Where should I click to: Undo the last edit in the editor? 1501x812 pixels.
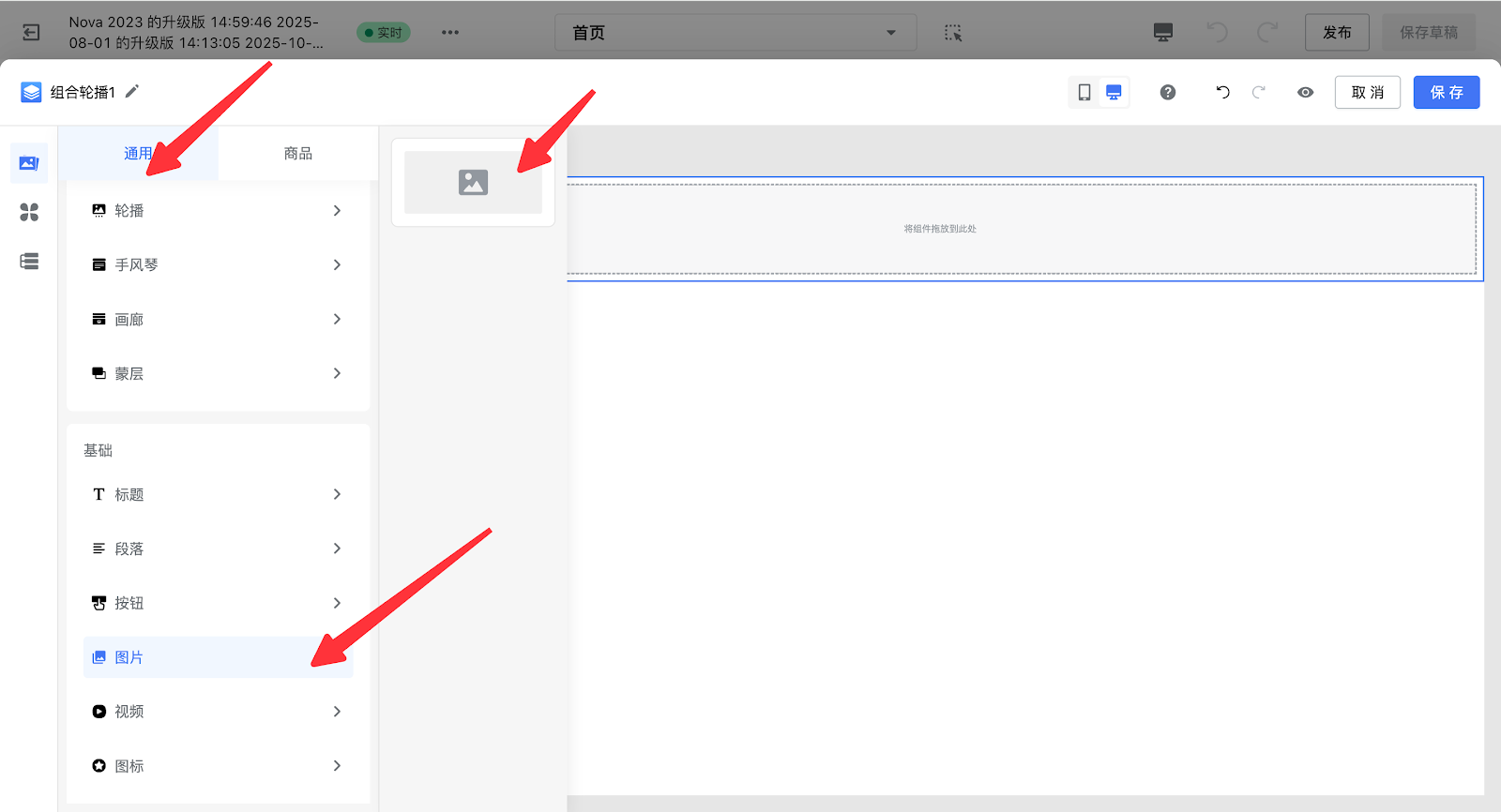pyautogui.click(x=1222, y=92)
